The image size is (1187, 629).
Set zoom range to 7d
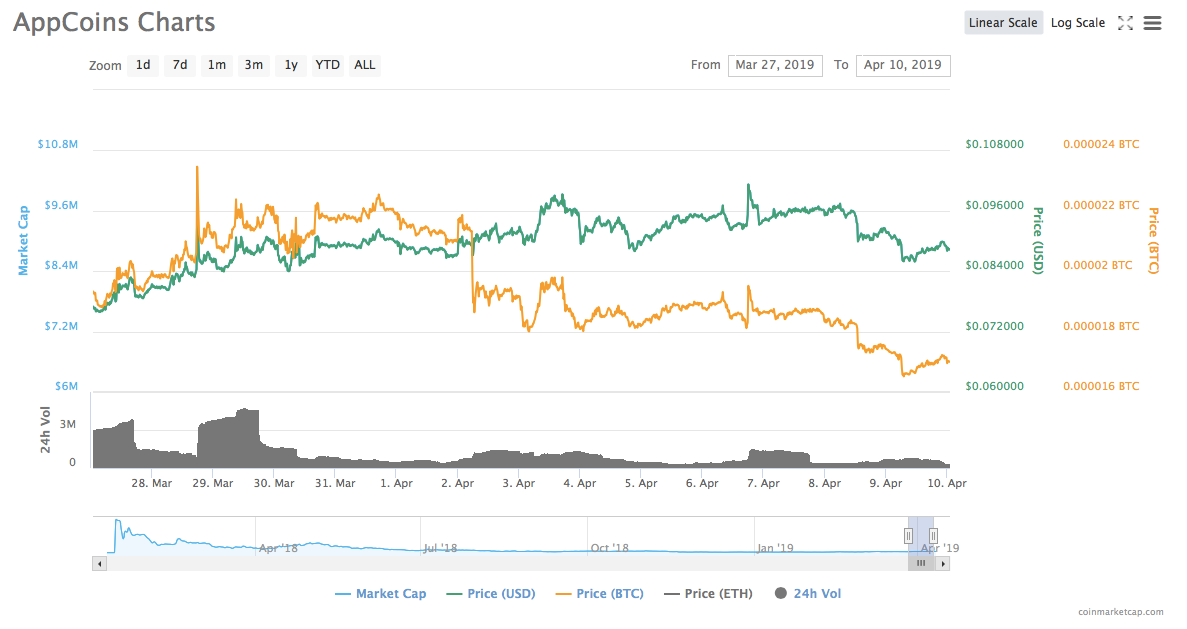(x=180, y=65)
